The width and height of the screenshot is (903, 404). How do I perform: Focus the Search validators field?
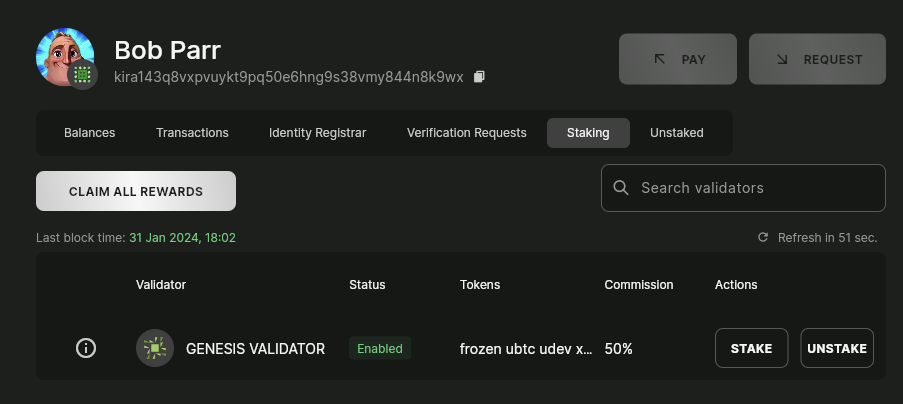pos(755,188)
